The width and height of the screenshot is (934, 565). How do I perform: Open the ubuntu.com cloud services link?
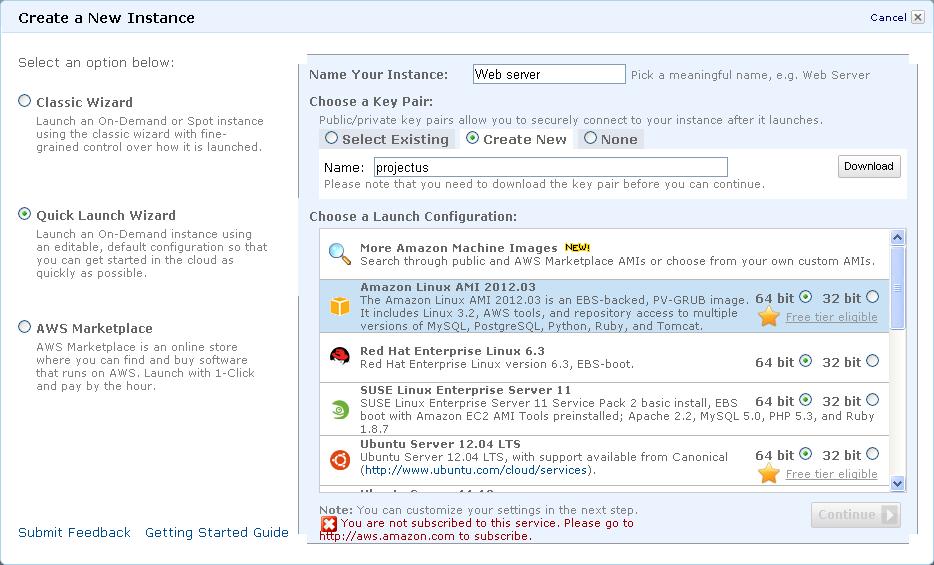476,470
